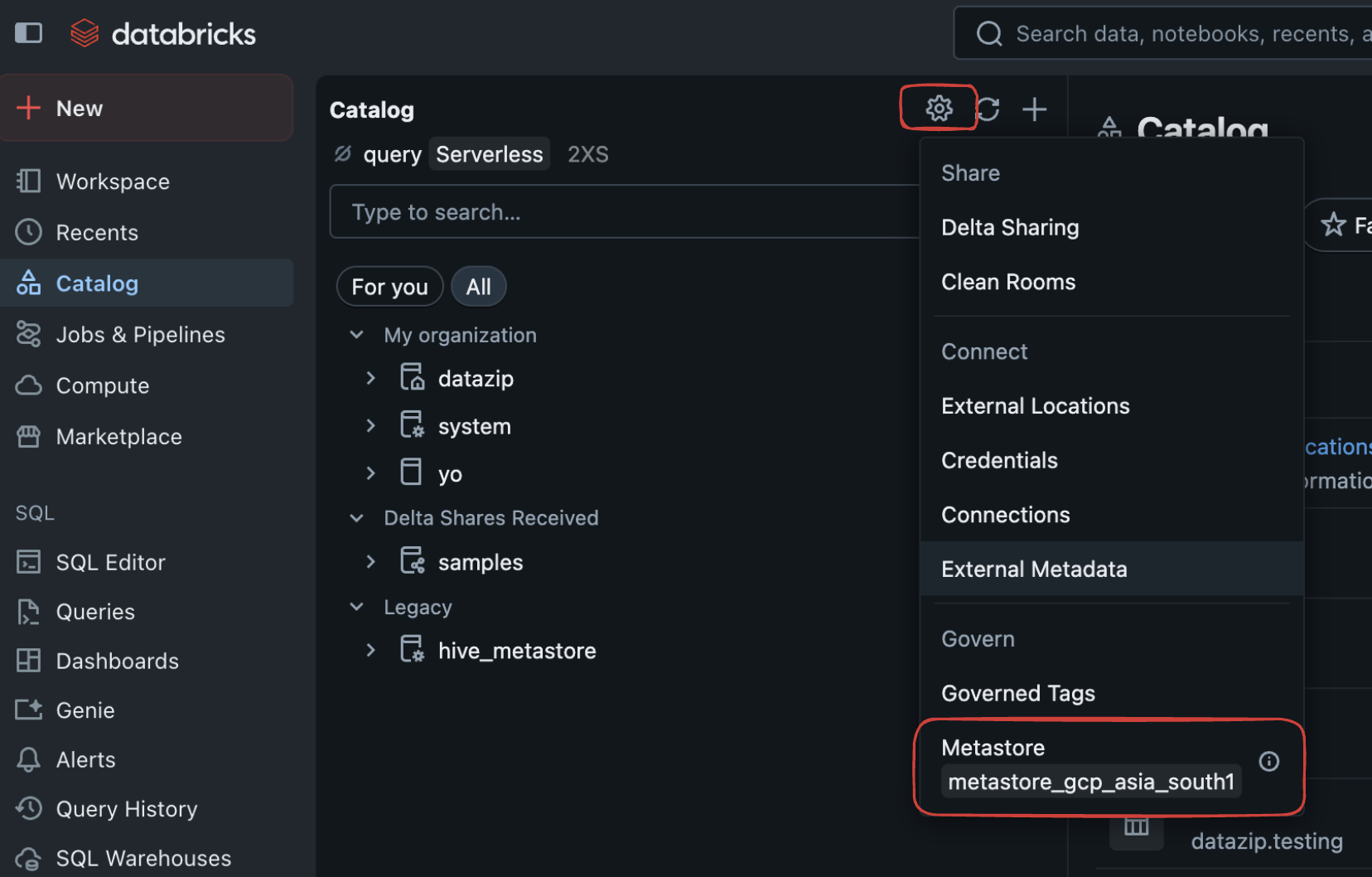1372x877 pixels.
Task: Choose Delta Sharing in the settings menu
Action: [1009, 227]
